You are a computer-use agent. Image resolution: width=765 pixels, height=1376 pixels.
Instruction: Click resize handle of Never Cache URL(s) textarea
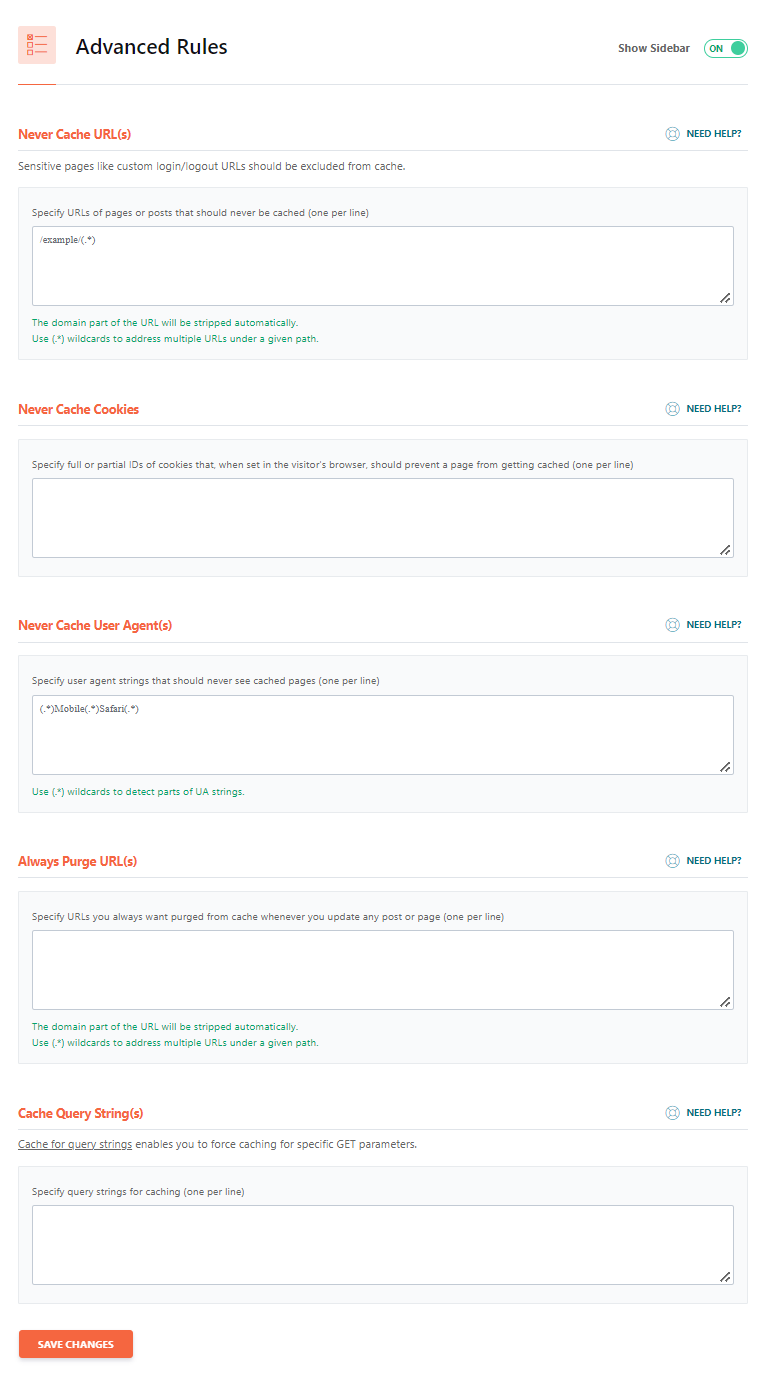pyautogui.click(x=726, y=298)
